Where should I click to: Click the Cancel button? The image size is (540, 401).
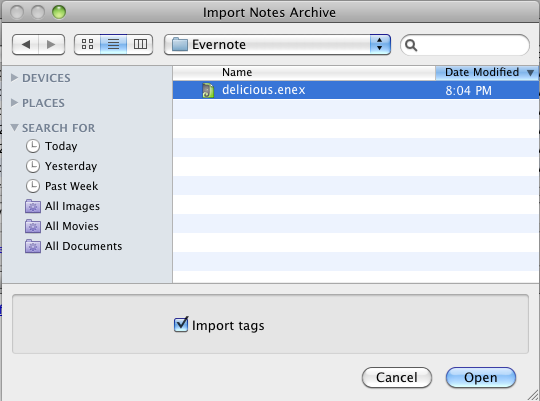tap(397, 377)
